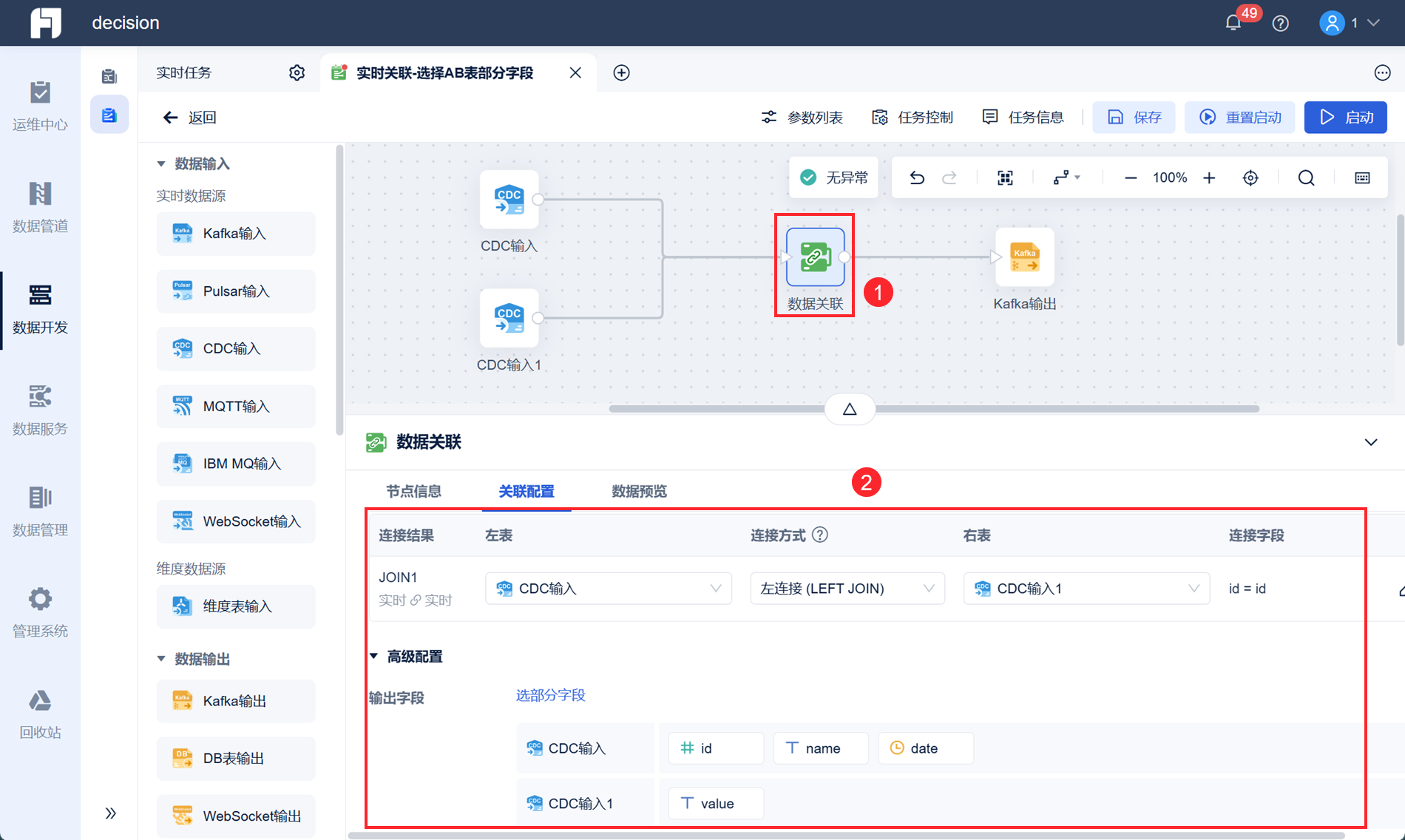
Task: Switch to the 节点信息 tab
Action: 414,491
